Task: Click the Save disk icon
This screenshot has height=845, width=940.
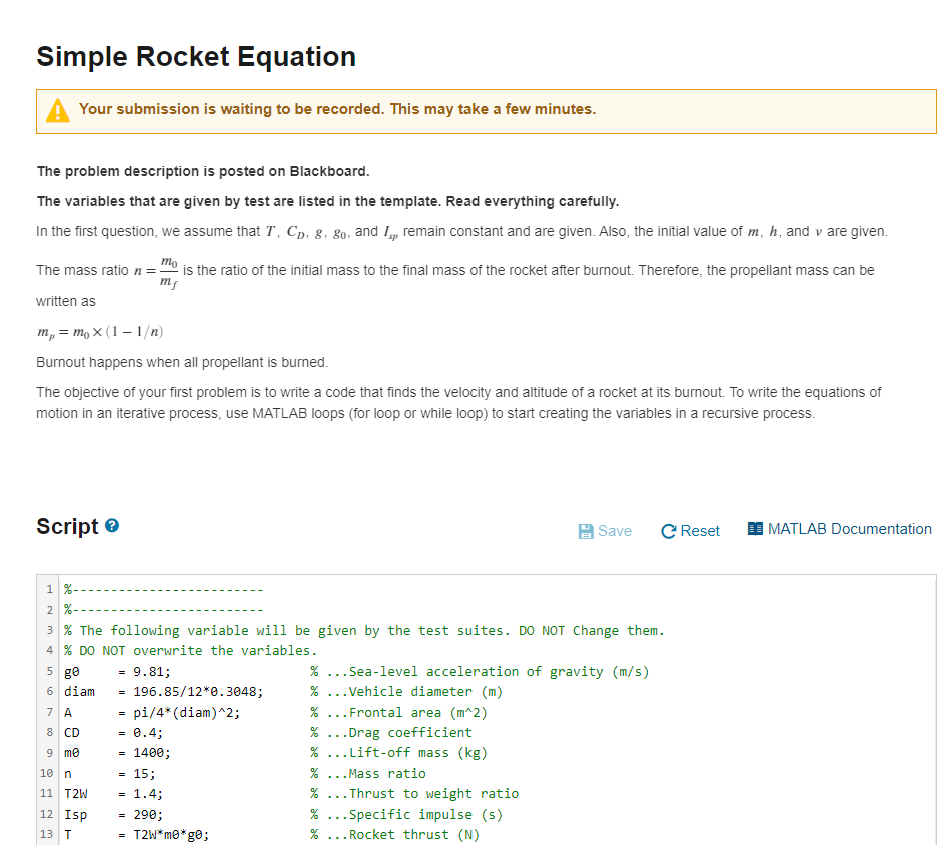Action: click(588, 531)
